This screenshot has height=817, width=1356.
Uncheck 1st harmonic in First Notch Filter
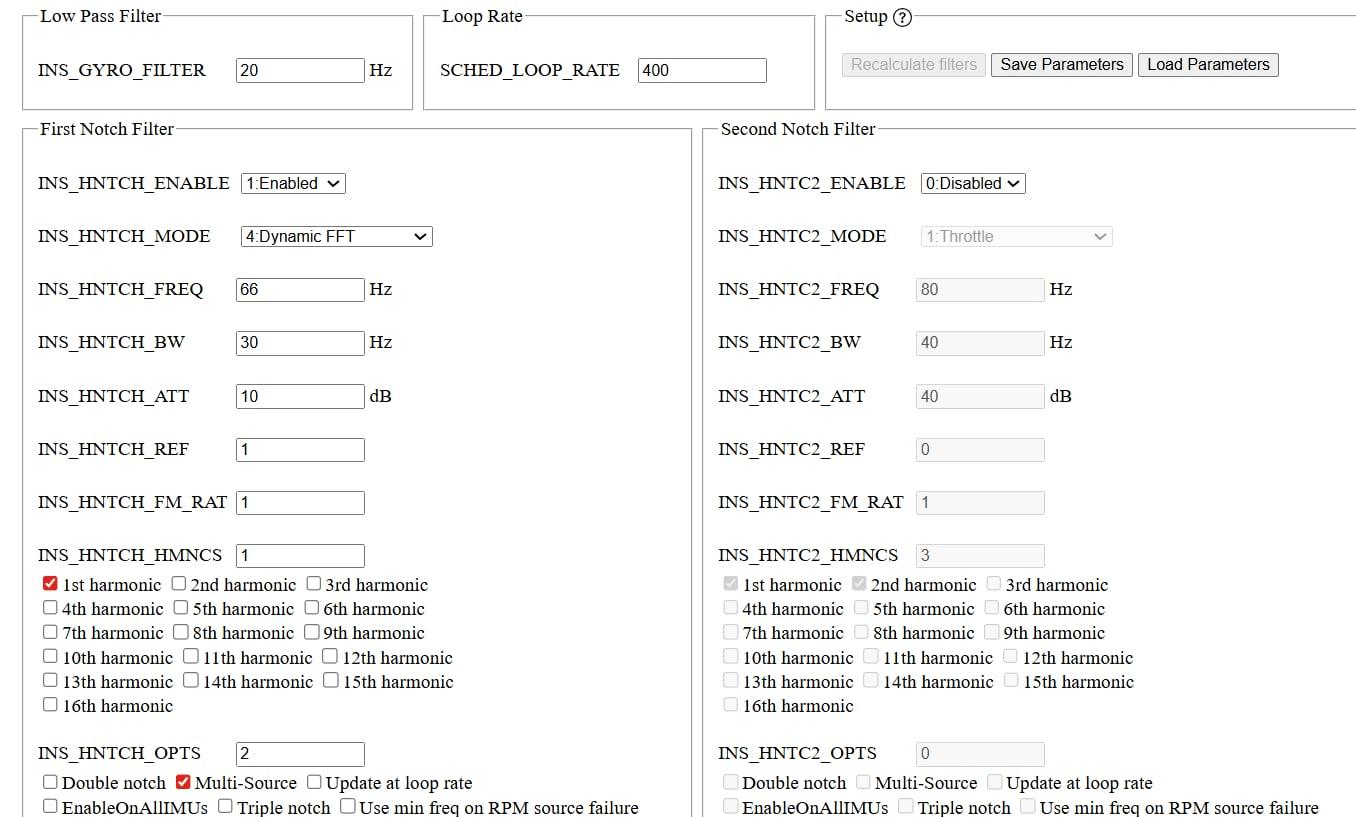coord(50,584)
